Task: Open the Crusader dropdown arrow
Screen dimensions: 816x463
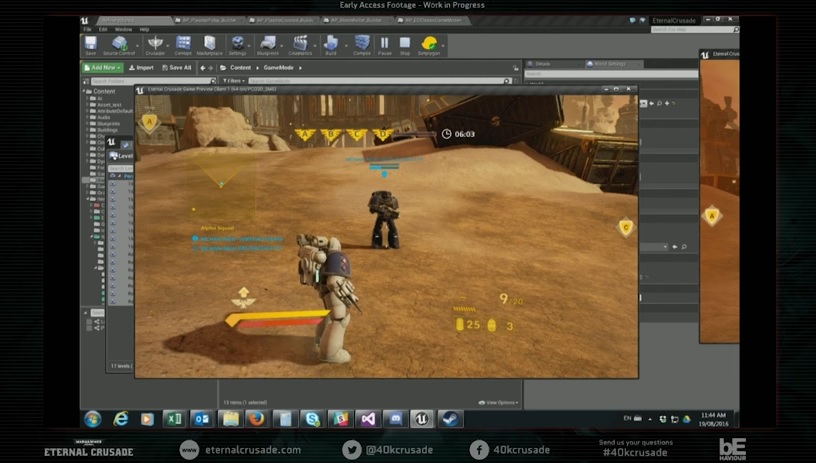Action: [x=168, y=46]
